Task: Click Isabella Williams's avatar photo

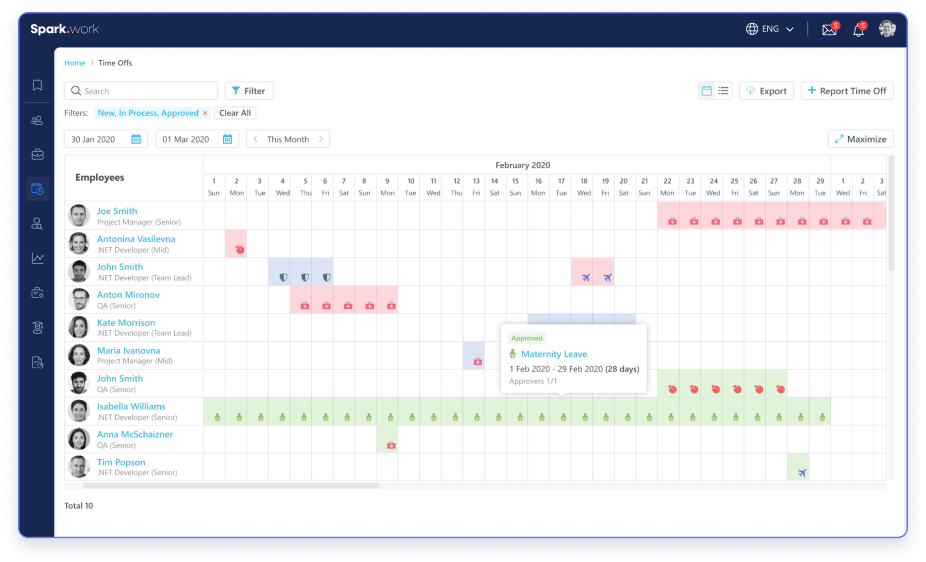Action: (x=79, y=411)
